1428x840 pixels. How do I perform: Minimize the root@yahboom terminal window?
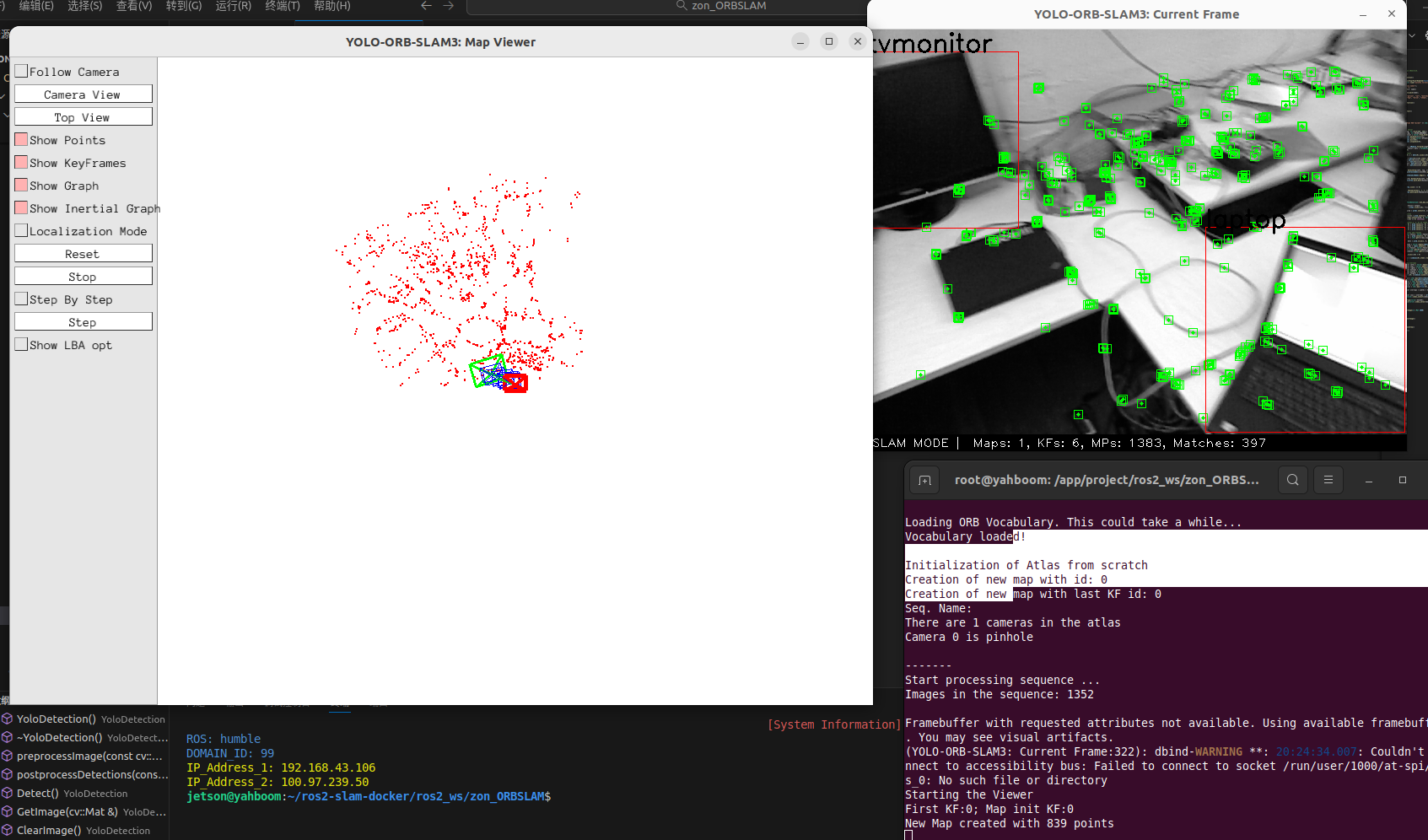pos(1369,480)
